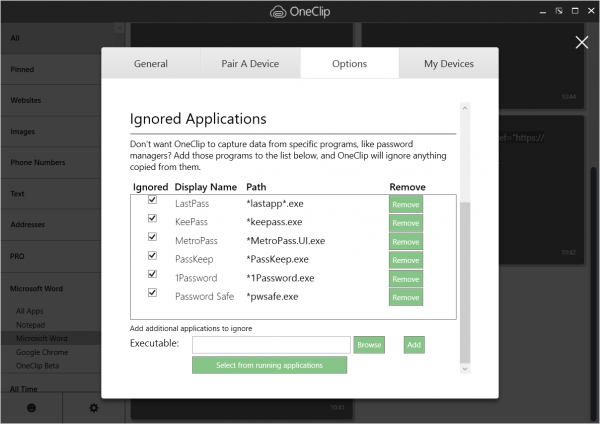Remove the KeePass entry
Image resolution: width=600 pixels, height=424 pixels.
[x=406, y=223]
